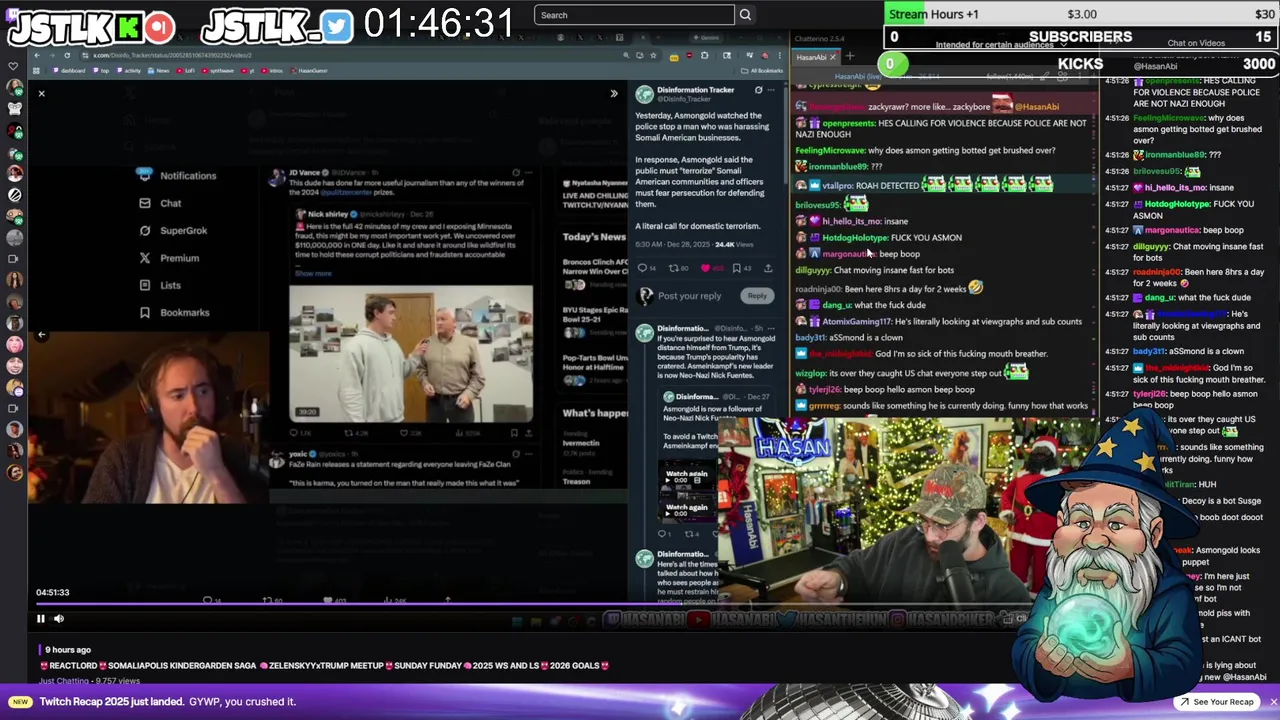This screenshot has width=1280, height=720.
Task: Click Post your reply field
Action: tap(690, 296)
